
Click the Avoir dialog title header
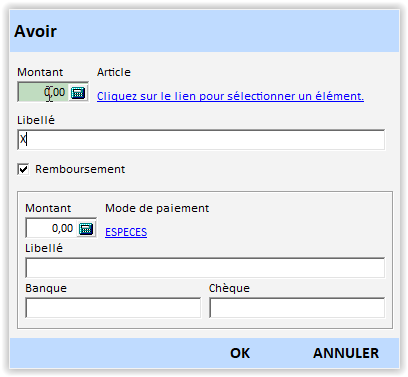[x=35, y=31]
